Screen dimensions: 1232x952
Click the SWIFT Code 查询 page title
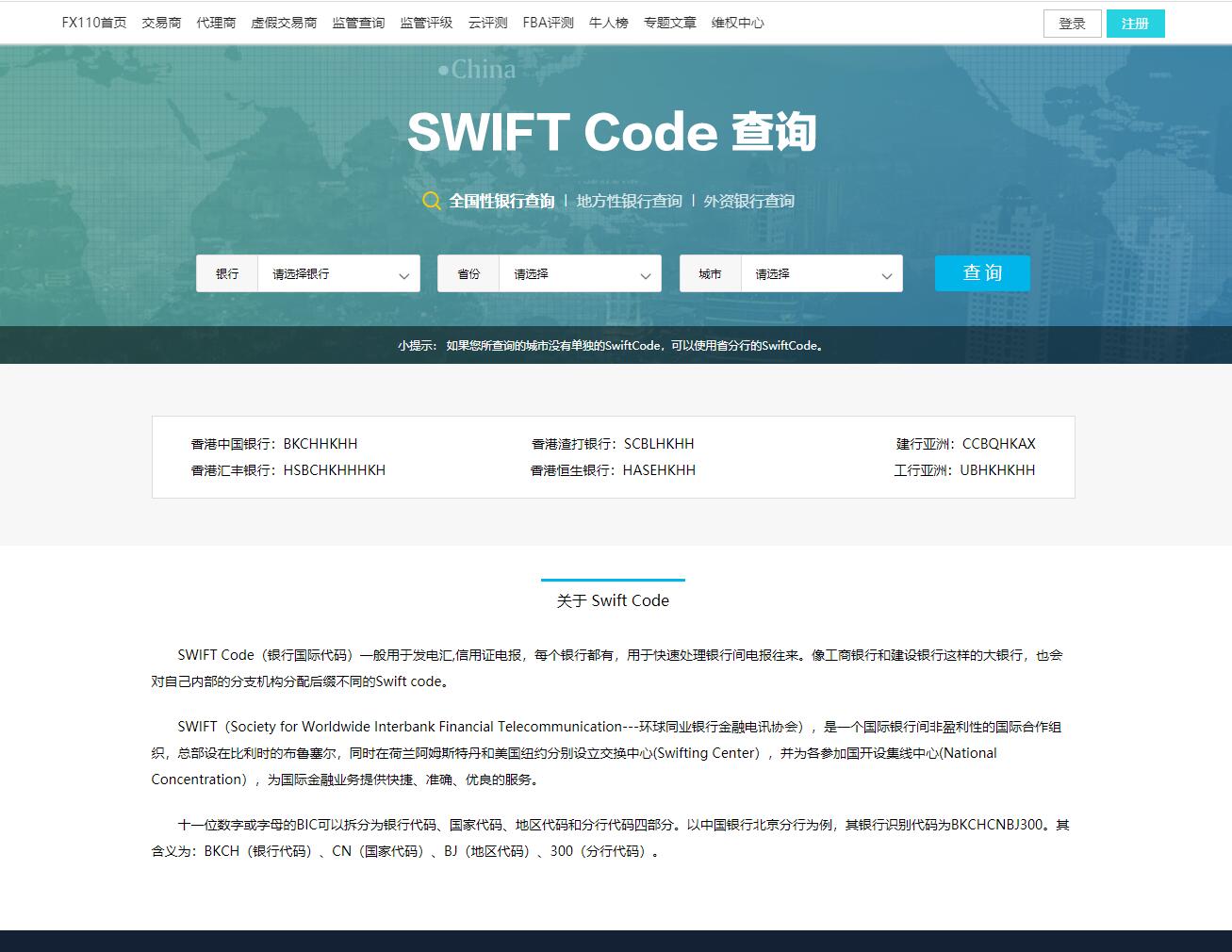(x=612, y=131)
